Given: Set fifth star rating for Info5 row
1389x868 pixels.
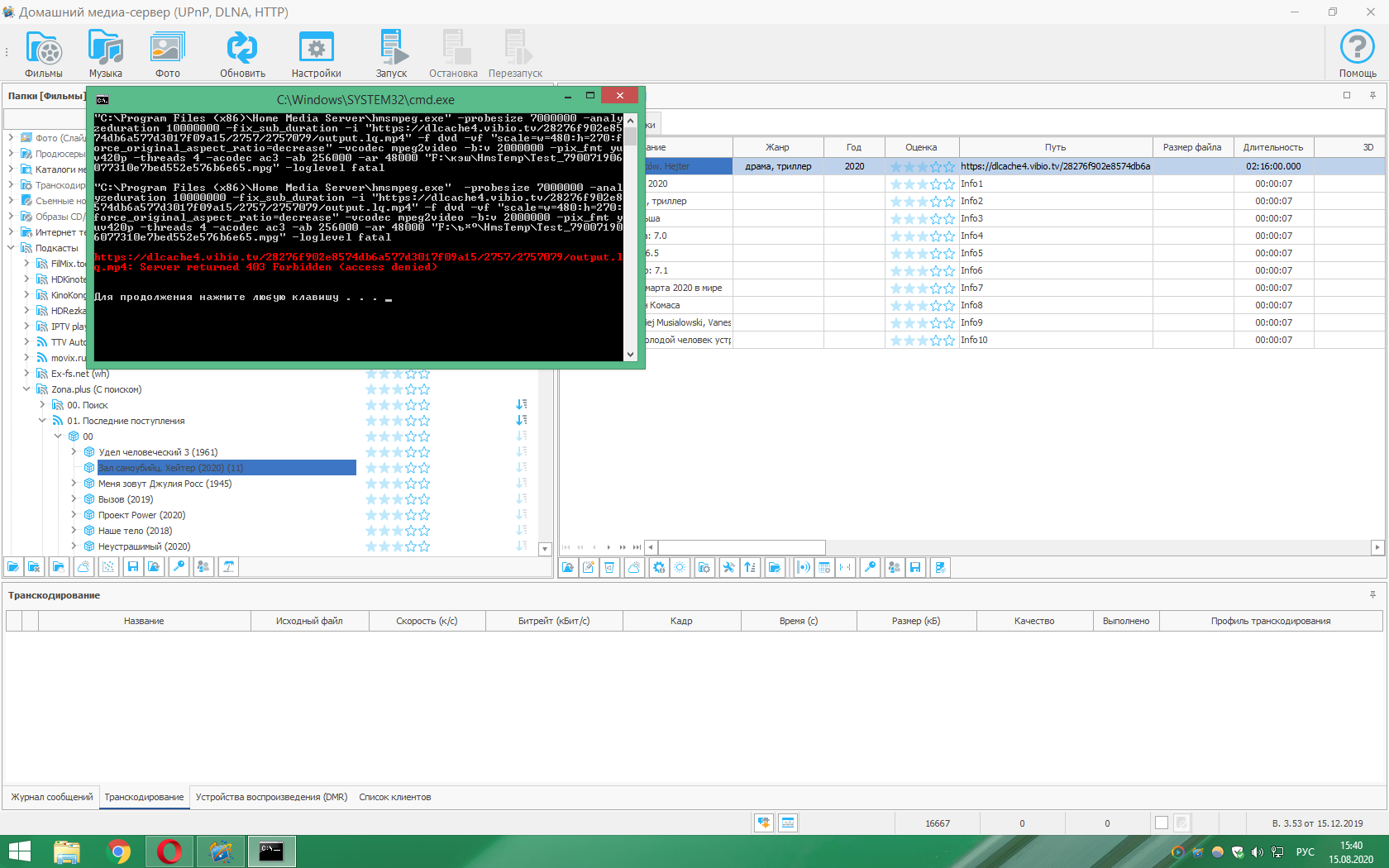Looking at the screenshot, I should coord(948,254).
